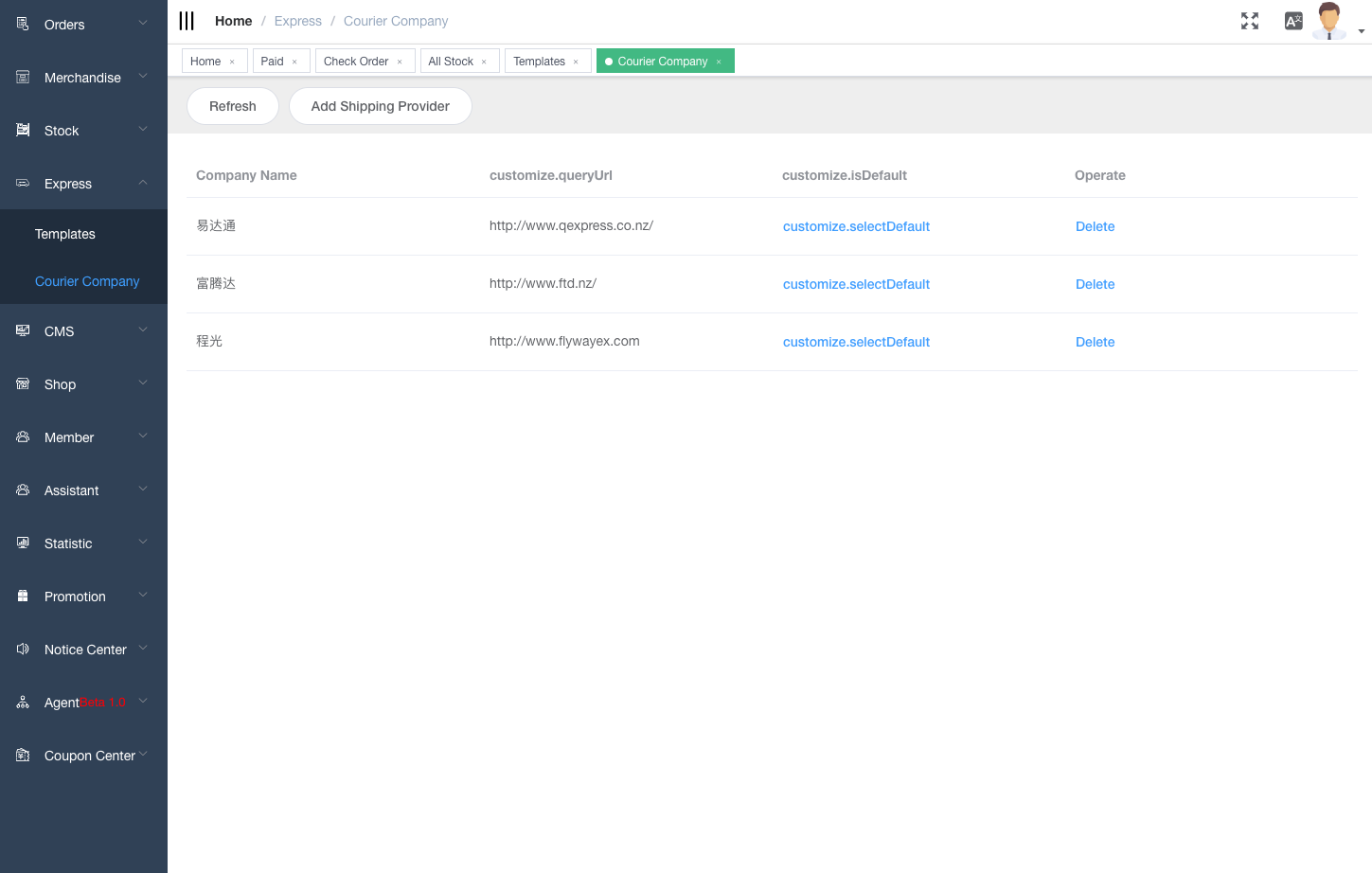Enable 程光 as default with selectDefault
The image size is (1372, 873).
tap(855, 342)
